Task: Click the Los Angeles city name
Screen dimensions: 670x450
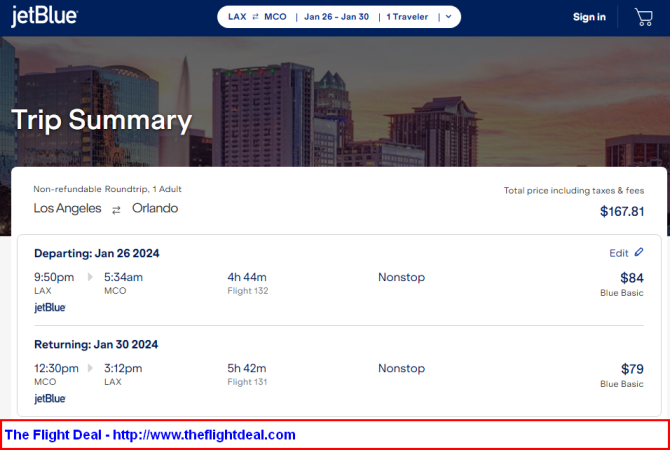Action: tap(68, 208)
